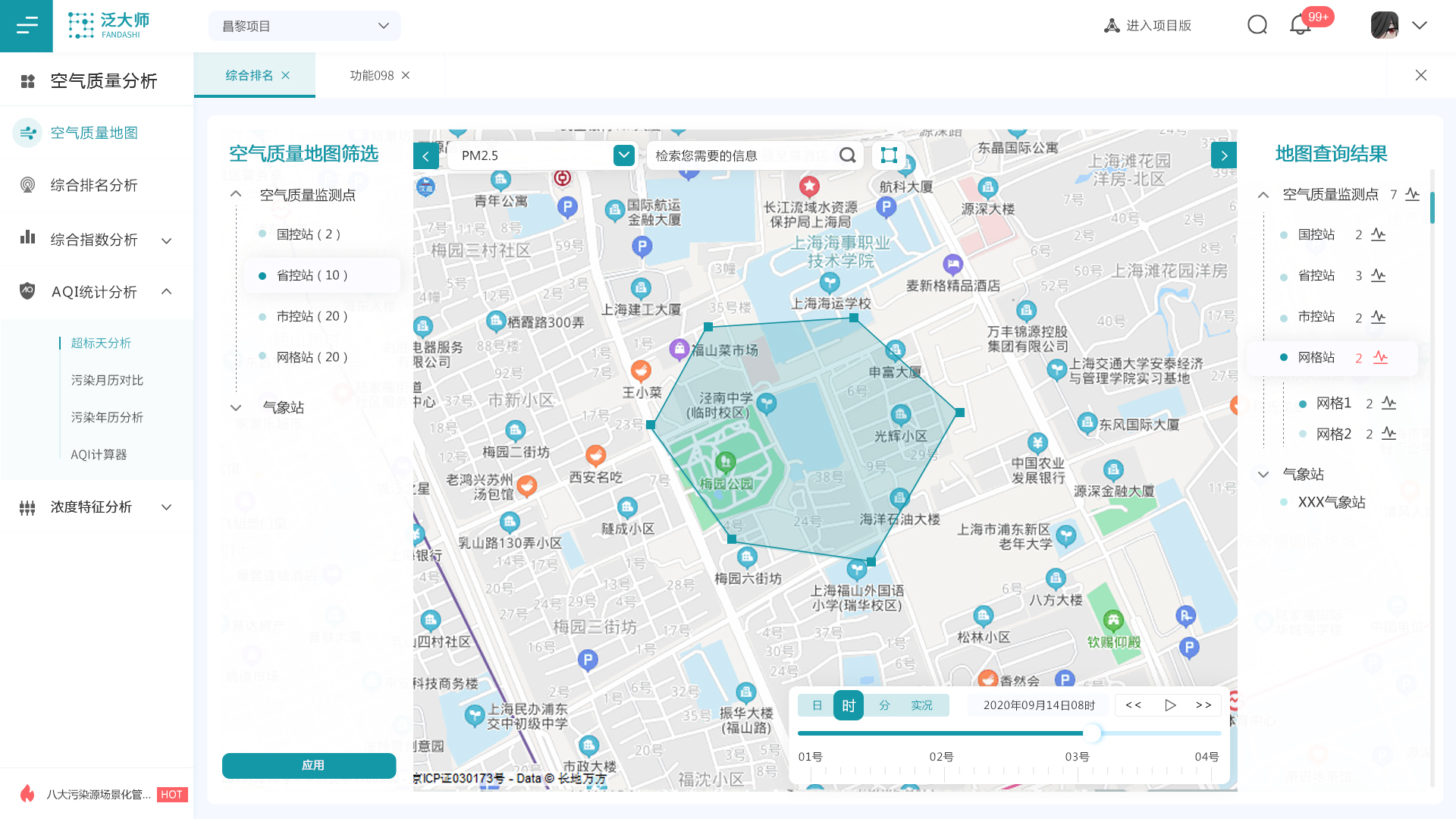Click 进入项目版 link
Image resolution: width=1456 pixels, height=819 pixels.
(x=1147, y=26)
